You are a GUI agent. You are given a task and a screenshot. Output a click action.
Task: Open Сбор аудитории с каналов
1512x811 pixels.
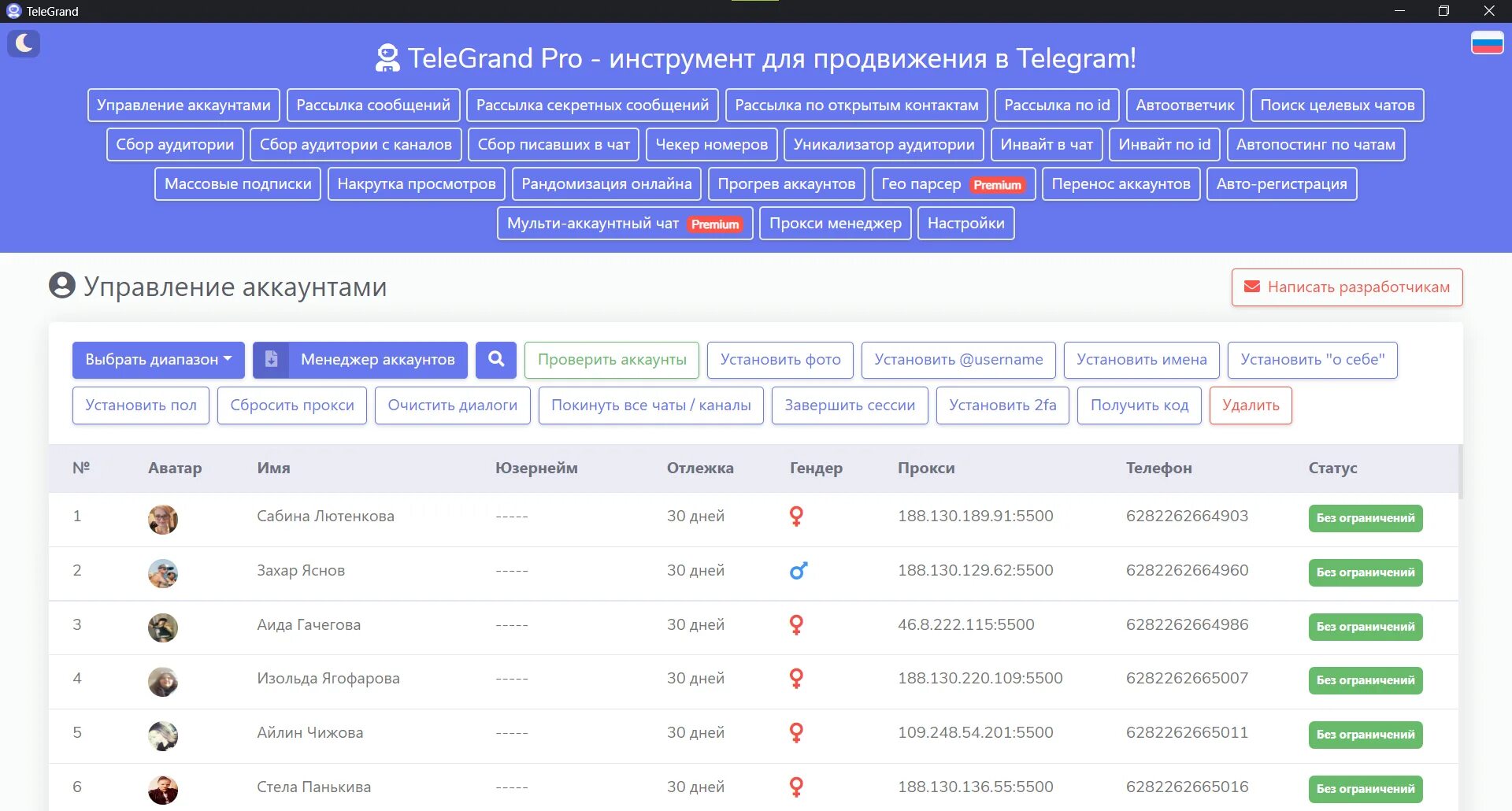[356, 145]
